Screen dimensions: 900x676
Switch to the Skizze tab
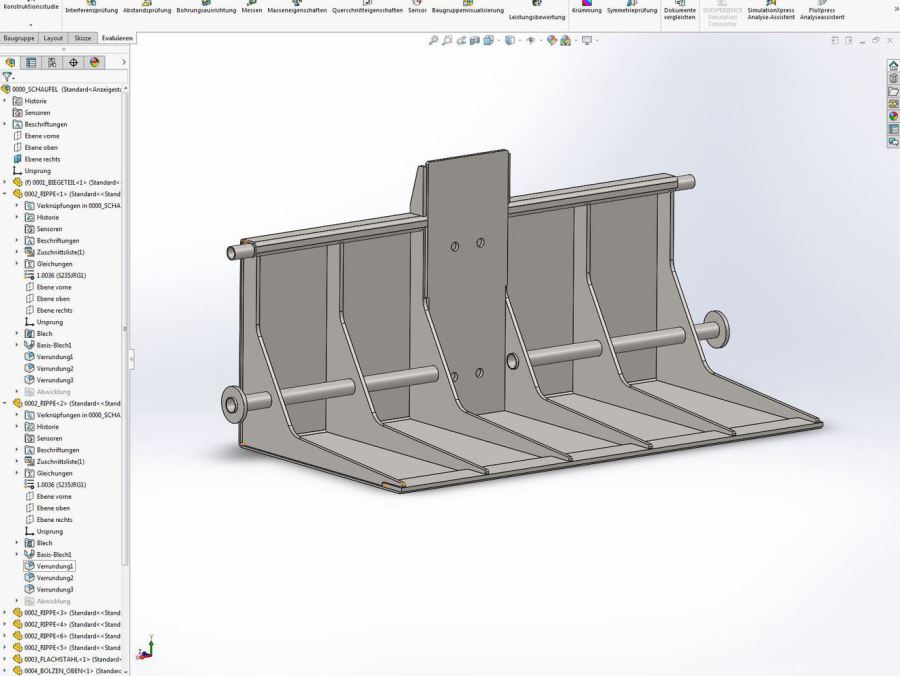[83, 38]
